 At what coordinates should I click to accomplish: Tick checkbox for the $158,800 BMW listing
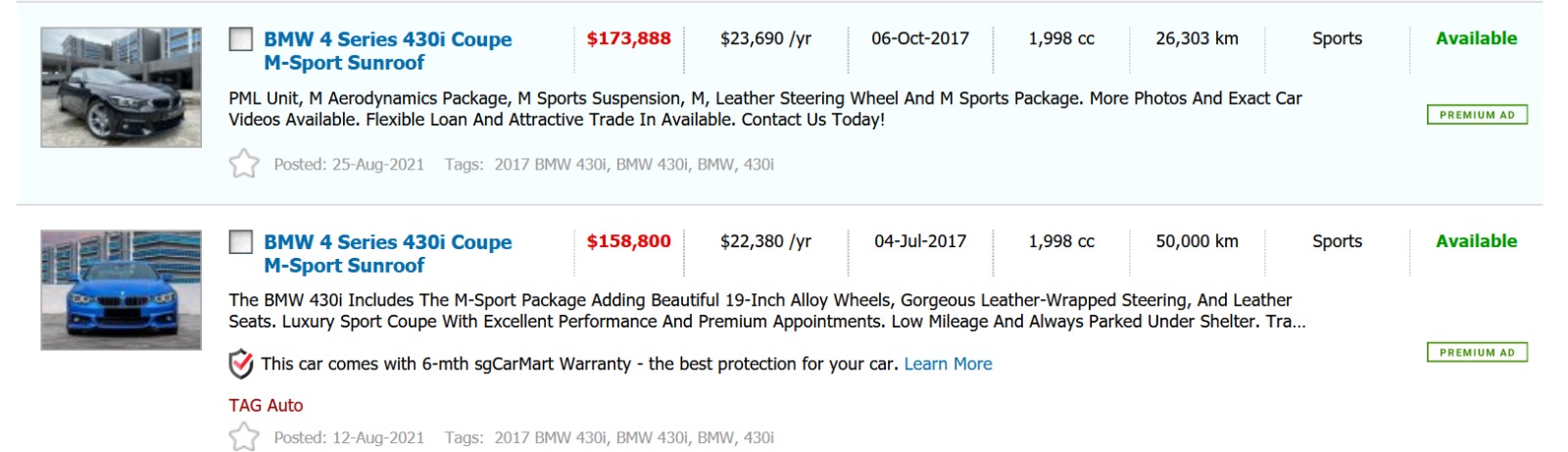pyautogui.click(x=241, y=241)
